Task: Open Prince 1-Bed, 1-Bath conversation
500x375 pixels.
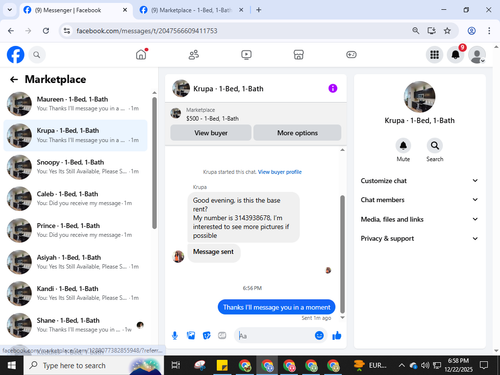Action: (75, 230)
